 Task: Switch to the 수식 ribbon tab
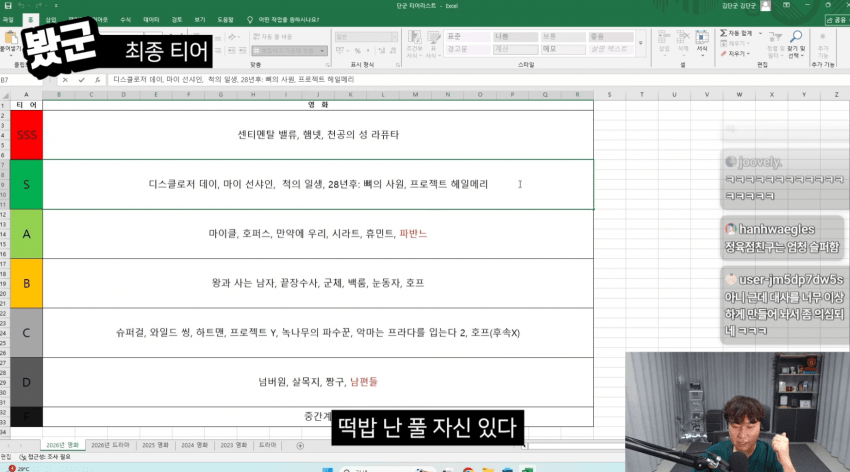(125, 20)
